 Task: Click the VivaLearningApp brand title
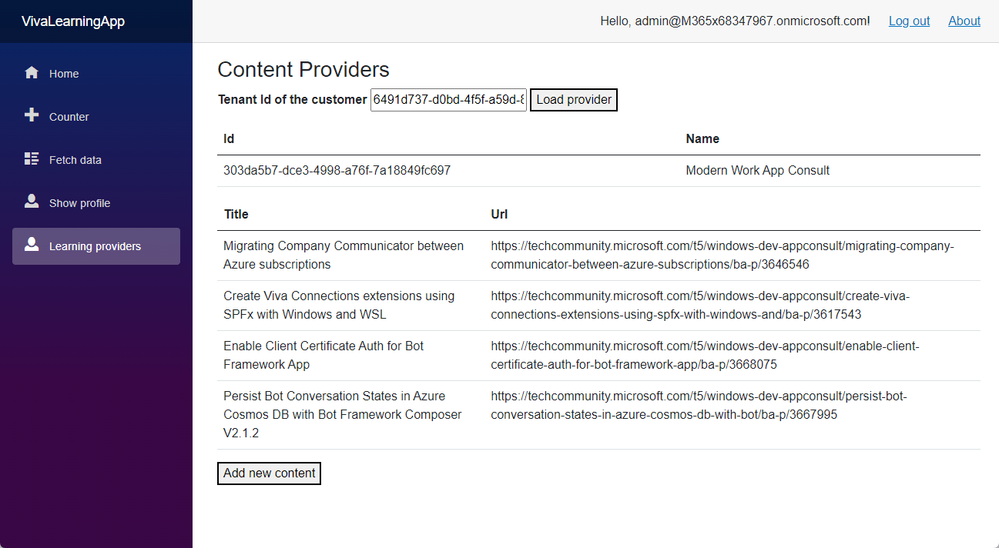[73, 21]
